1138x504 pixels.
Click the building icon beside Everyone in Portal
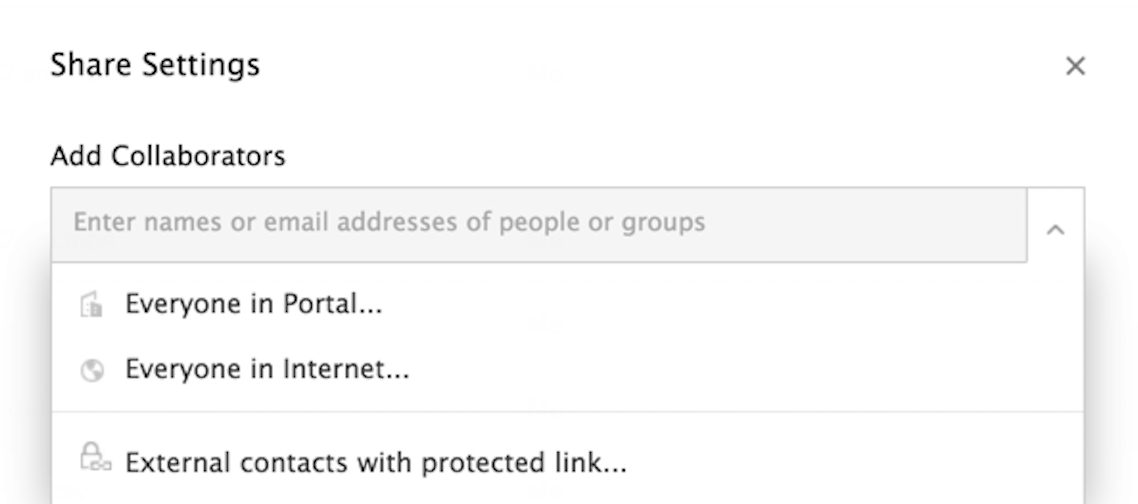click(91, 305)
